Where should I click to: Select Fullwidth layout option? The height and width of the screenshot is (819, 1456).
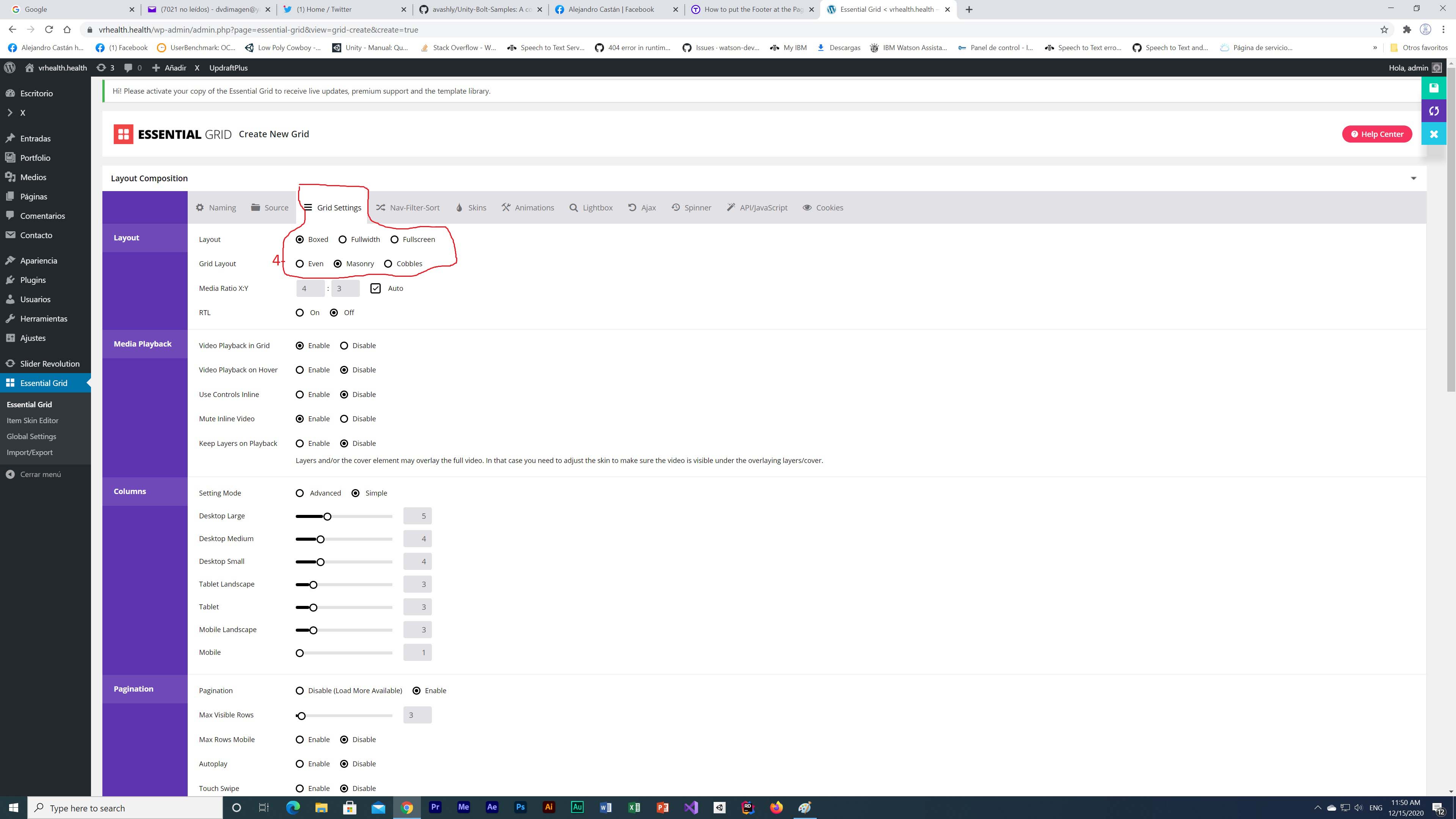342,240
